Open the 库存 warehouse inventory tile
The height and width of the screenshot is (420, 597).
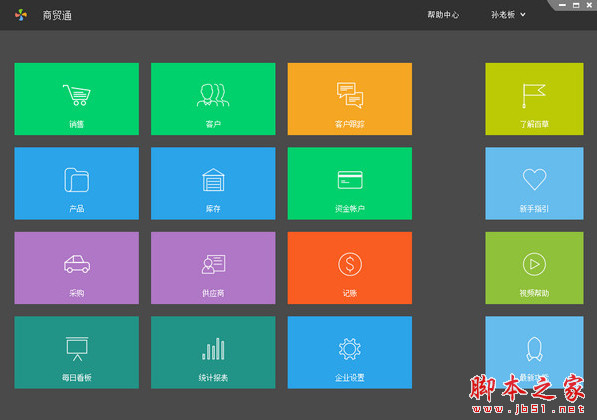pos(213,184)
